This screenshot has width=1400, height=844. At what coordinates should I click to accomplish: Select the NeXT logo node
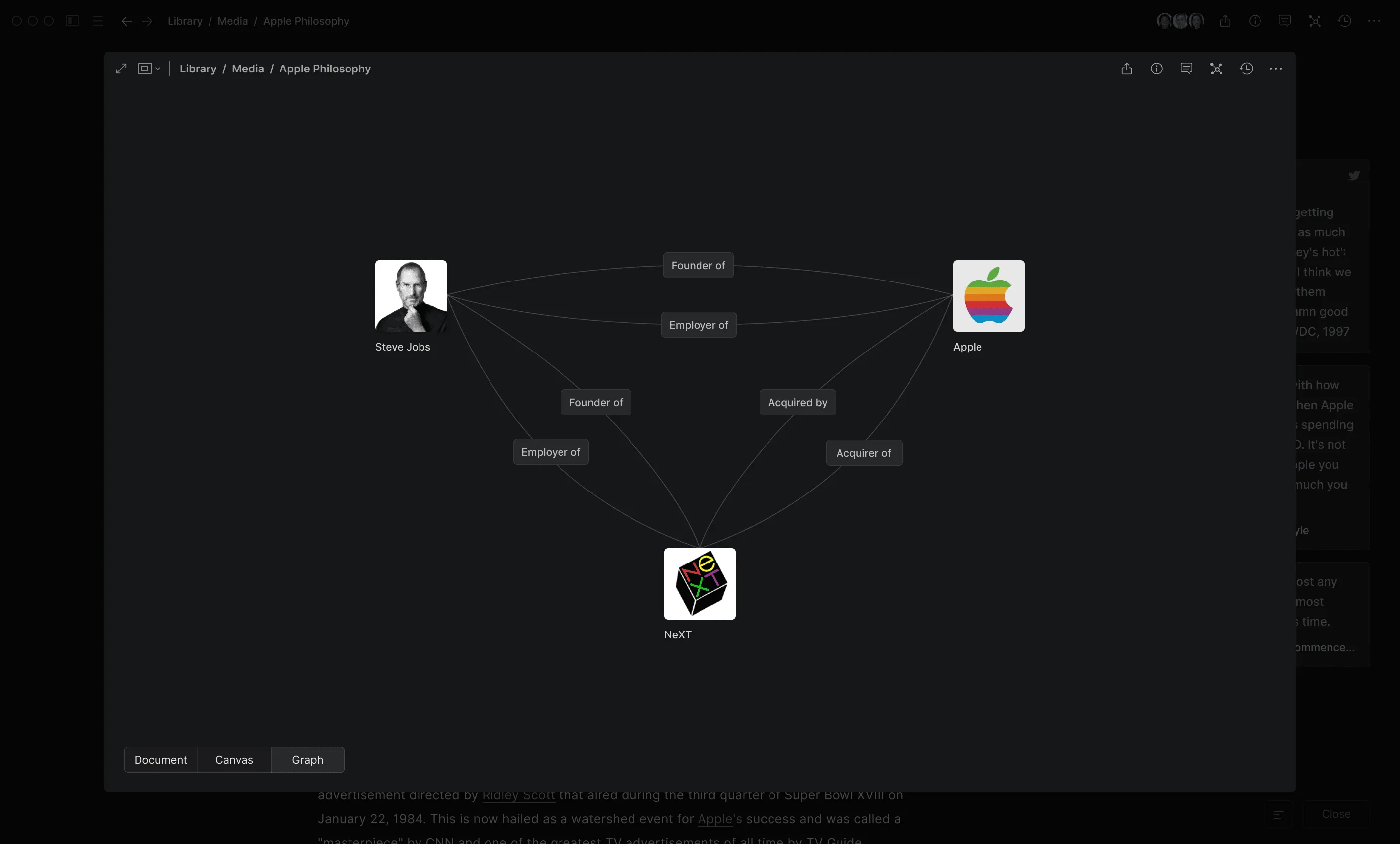point(700,584)
